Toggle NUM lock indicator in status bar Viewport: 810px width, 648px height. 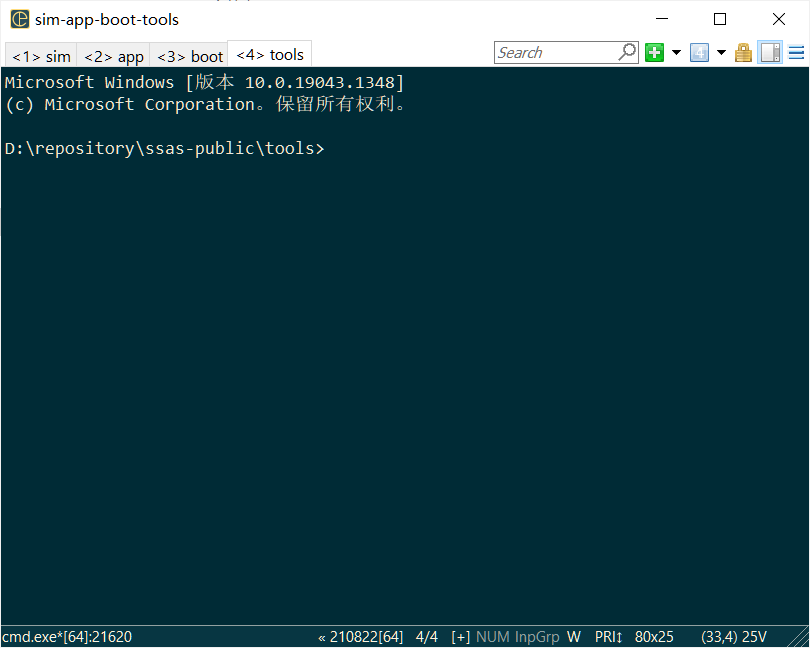tap(492, 637)
